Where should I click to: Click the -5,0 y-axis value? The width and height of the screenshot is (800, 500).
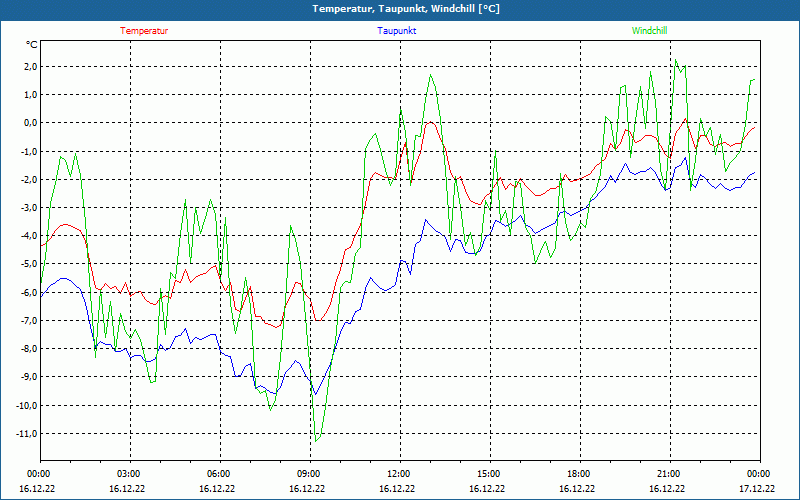(x=29, y=264)
